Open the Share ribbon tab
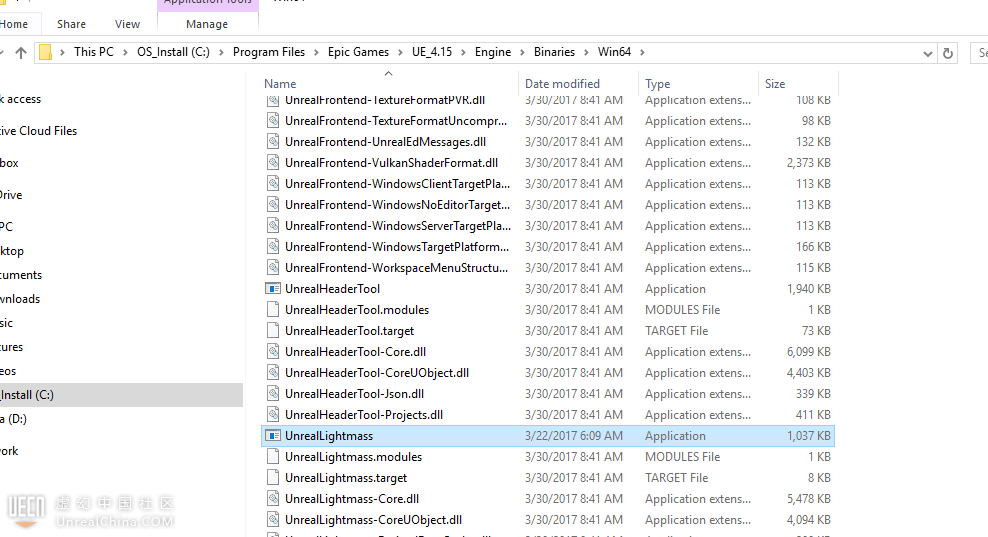988x537 pixels. coord(71,24)
